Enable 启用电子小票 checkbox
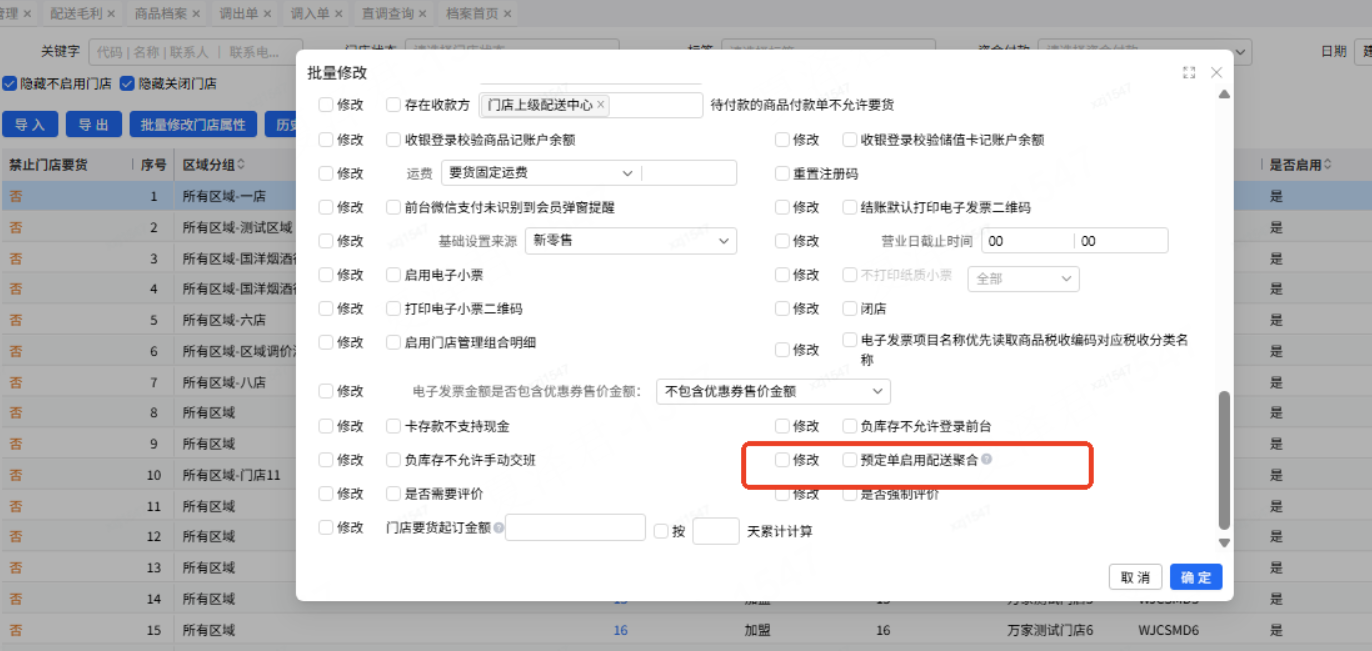Viewport: 1372px width, 651px height. click(393, 275)
